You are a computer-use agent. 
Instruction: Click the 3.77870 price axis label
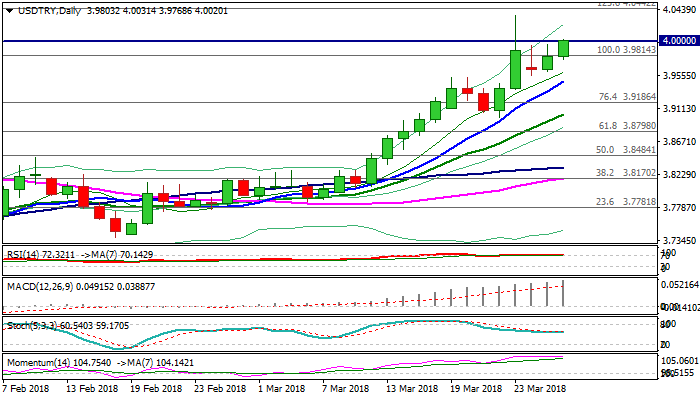click(679, 208)
